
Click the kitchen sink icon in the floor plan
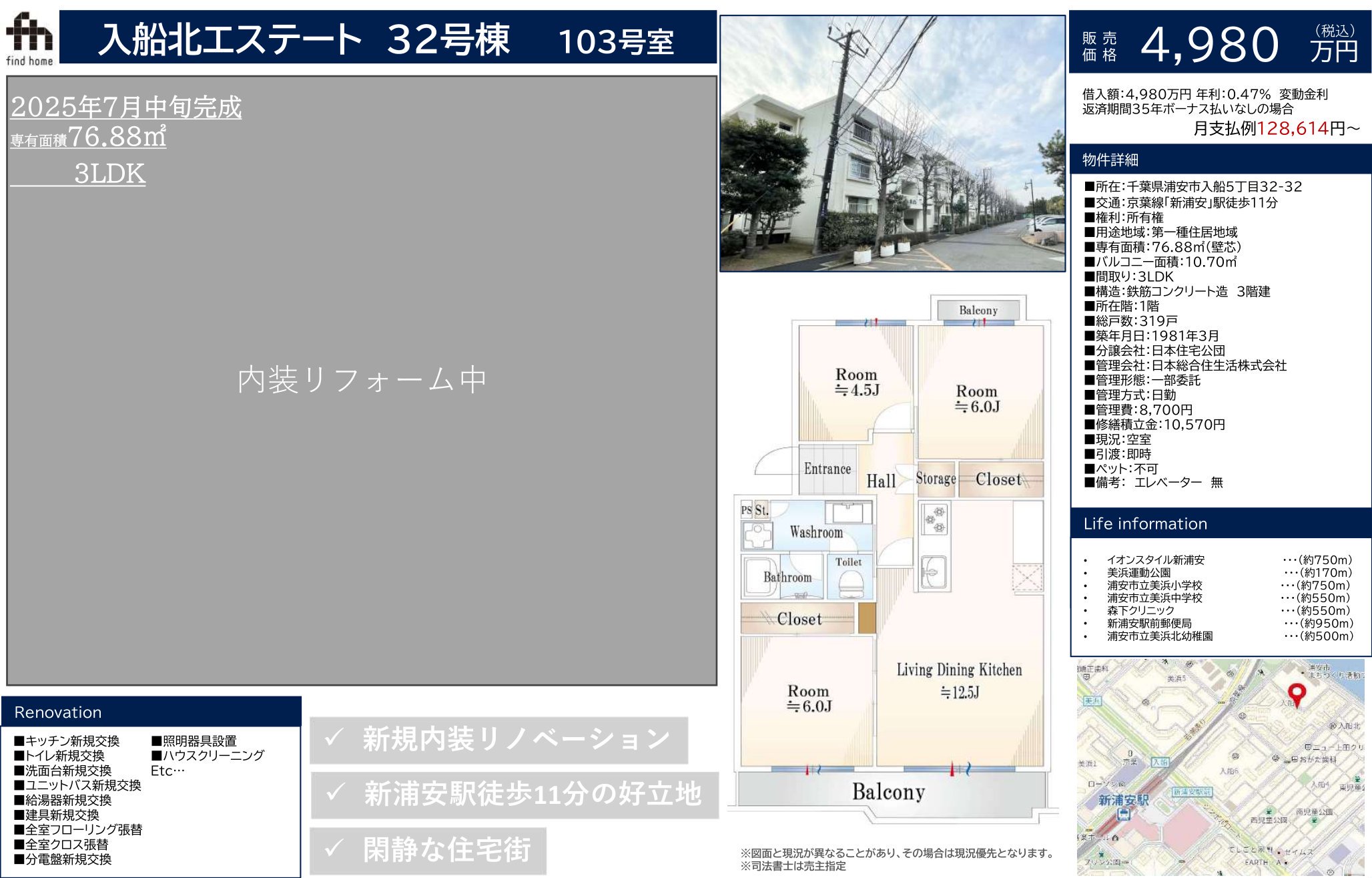point(933,572)
